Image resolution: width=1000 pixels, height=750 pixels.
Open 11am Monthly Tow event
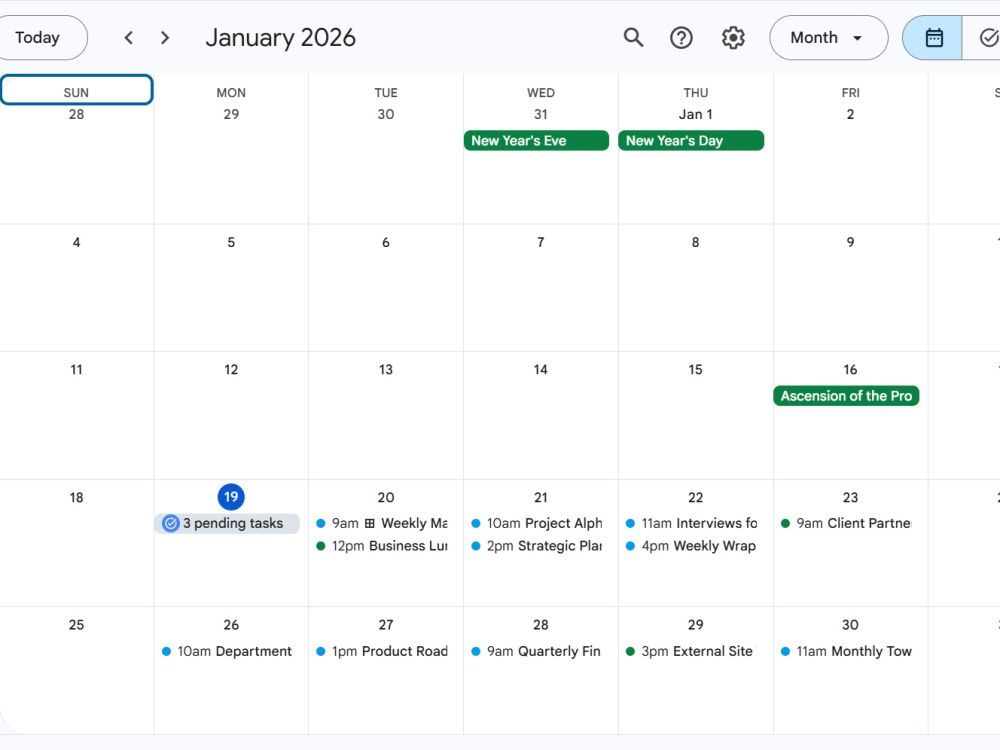[x=846, y=651]
